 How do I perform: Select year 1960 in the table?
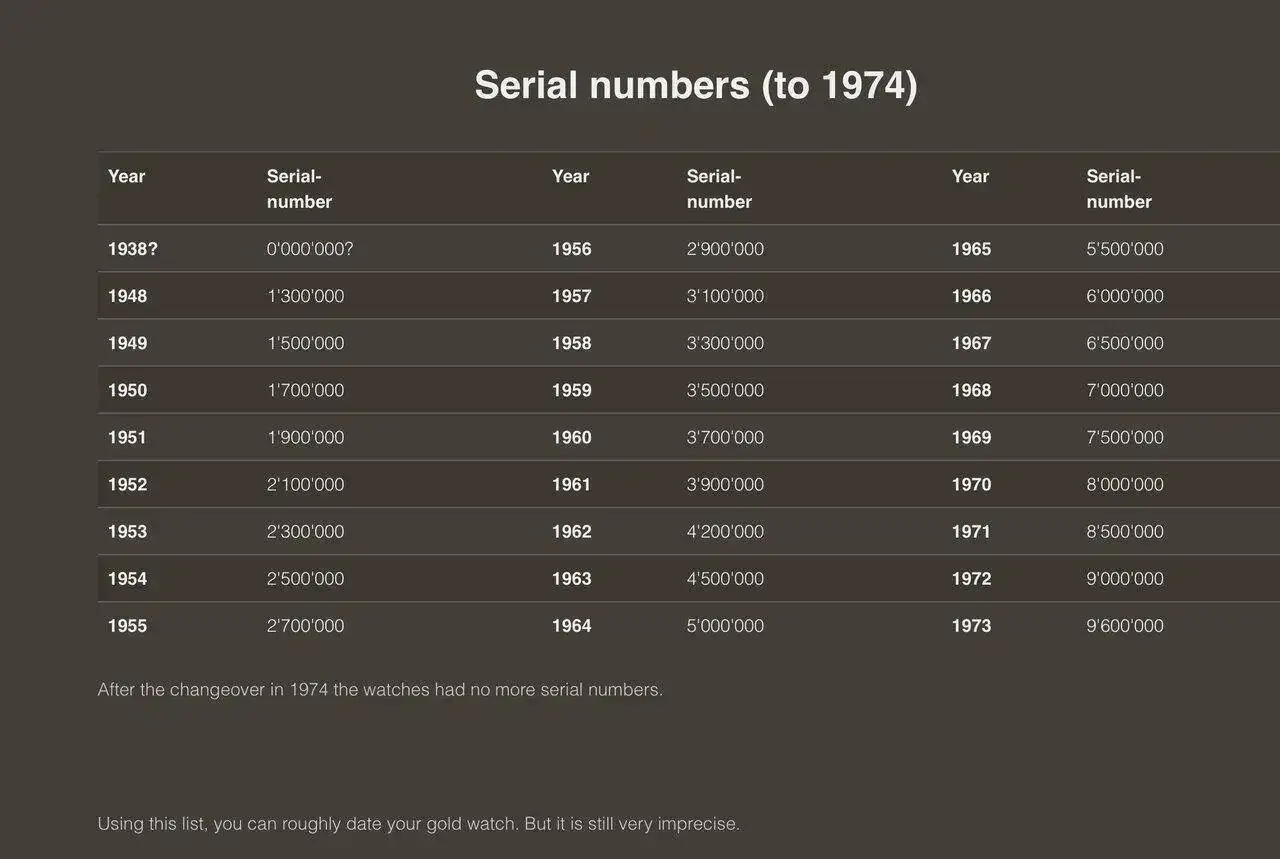pos(572,437)
